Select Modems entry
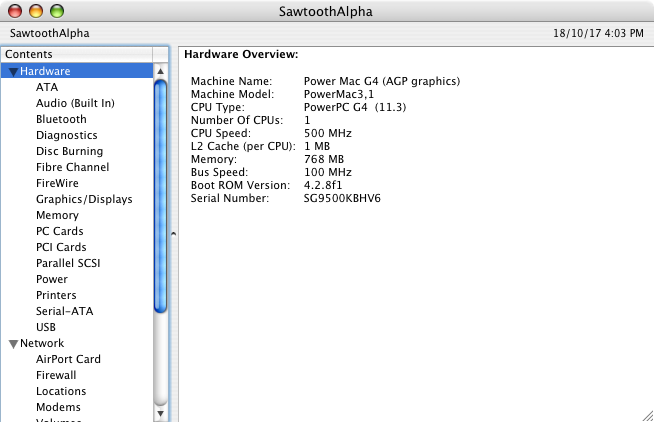 58,407
